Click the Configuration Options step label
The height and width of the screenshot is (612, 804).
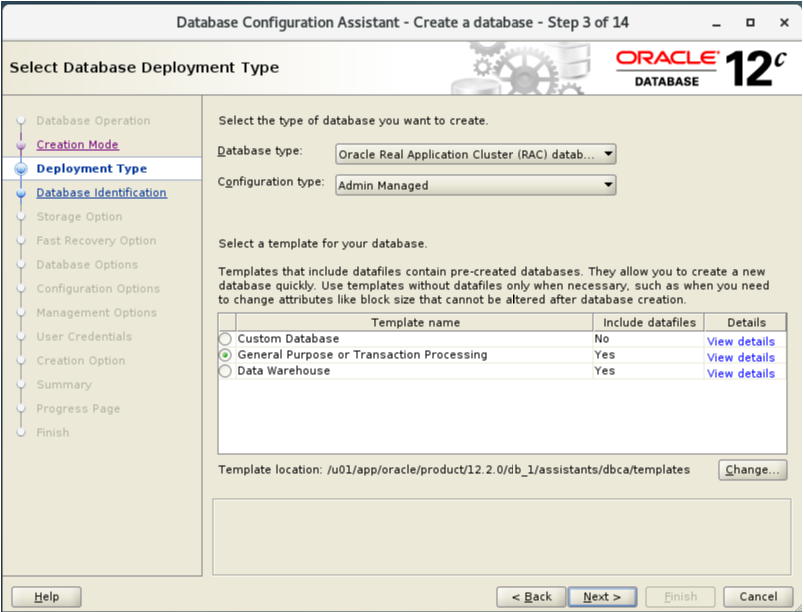(98, 289)
